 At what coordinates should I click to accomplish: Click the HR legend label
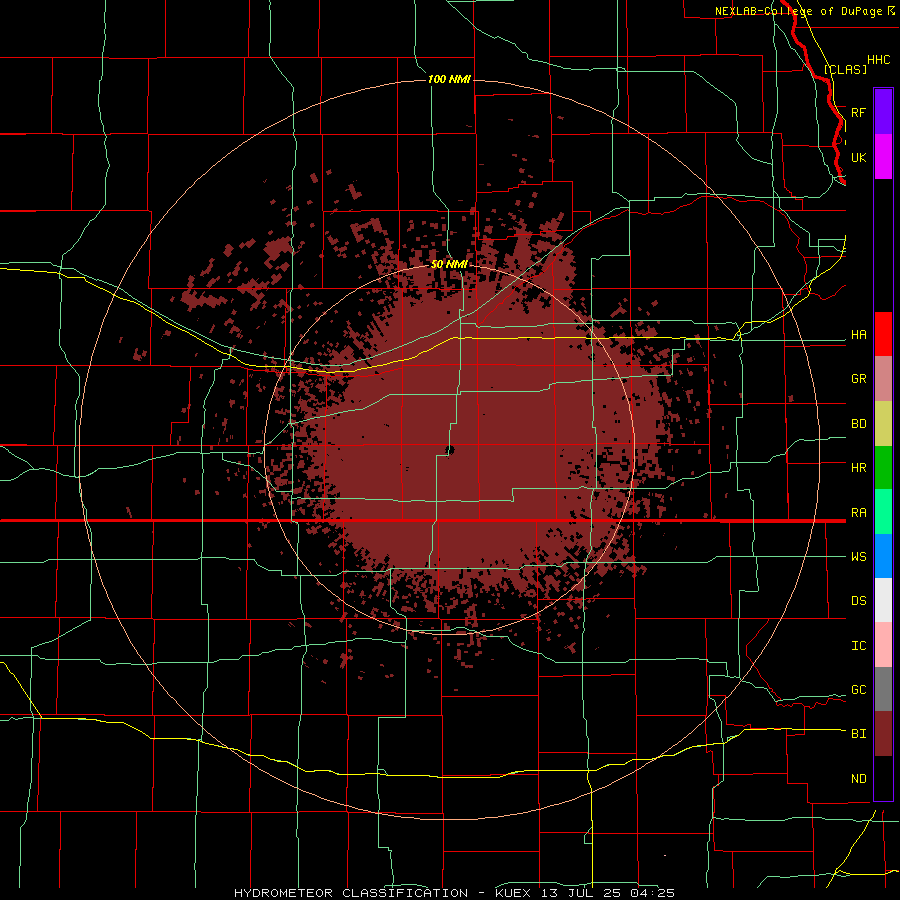tap(858, 467)
